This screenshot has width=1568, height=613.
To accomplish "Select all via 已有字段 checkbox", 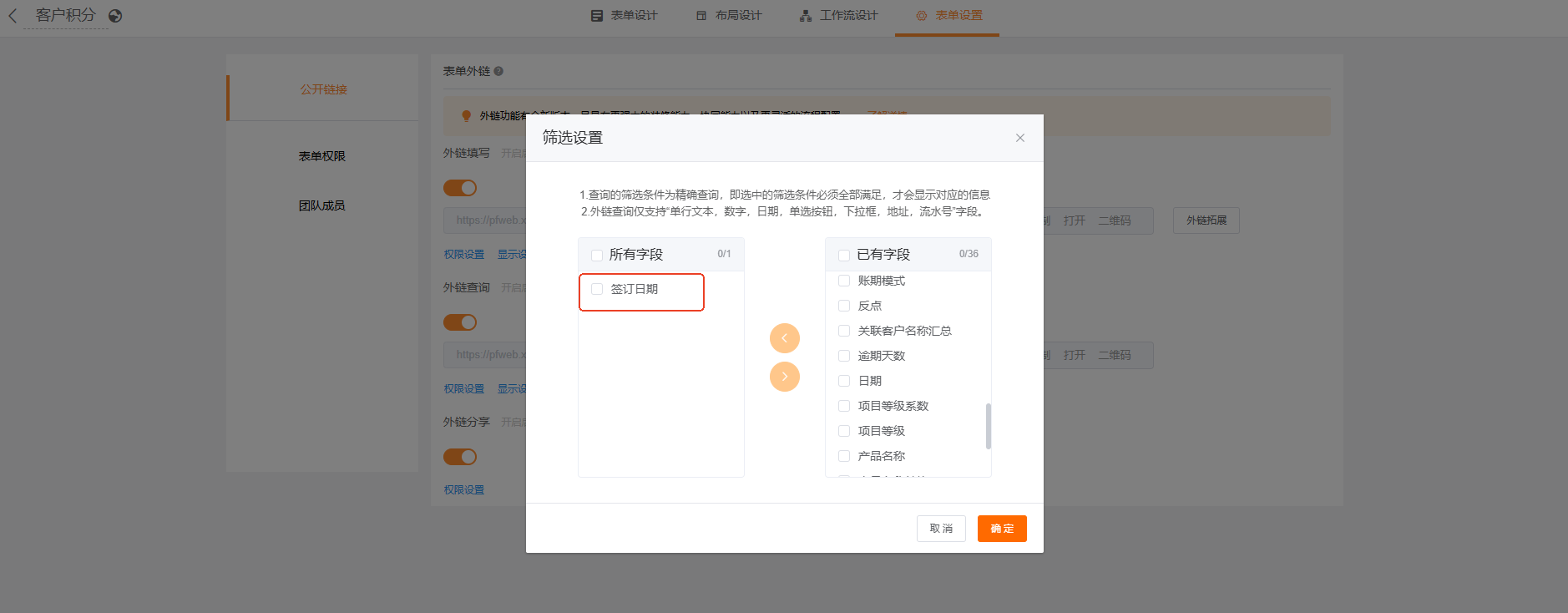I will (844, 255).
